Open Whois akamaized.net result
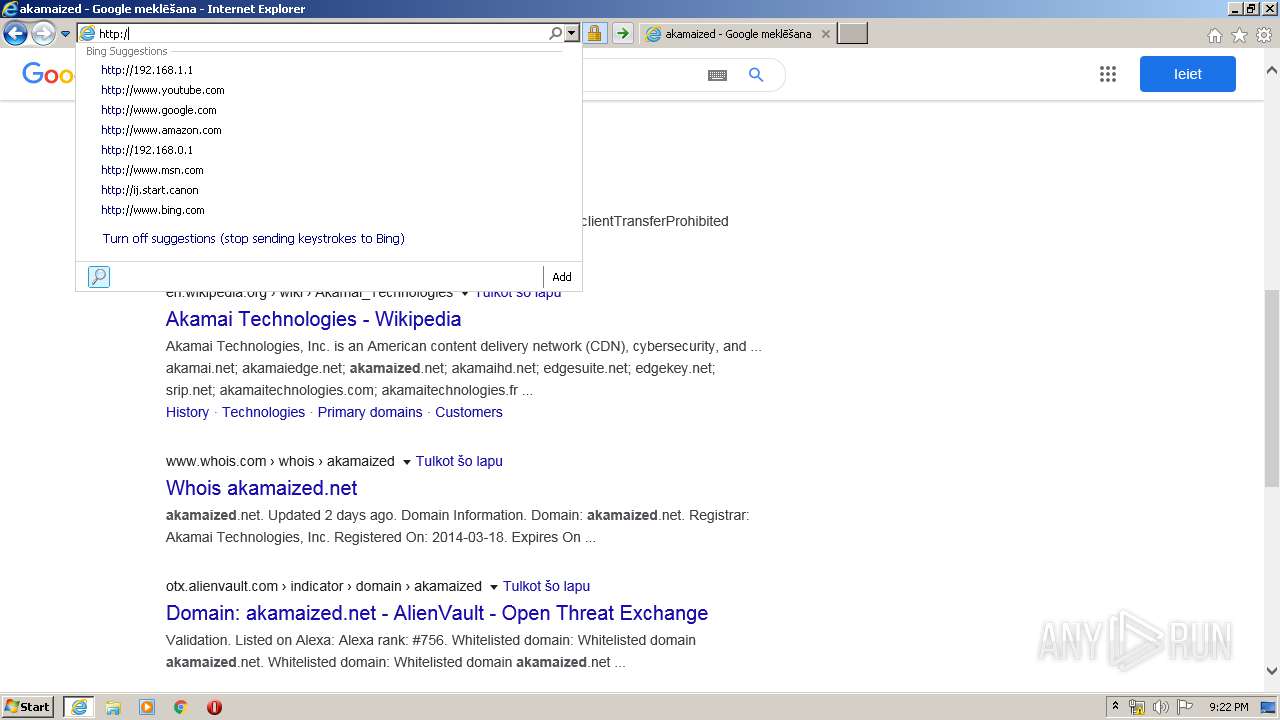Screen dimensions: 1280x720 tap(261, 488)
